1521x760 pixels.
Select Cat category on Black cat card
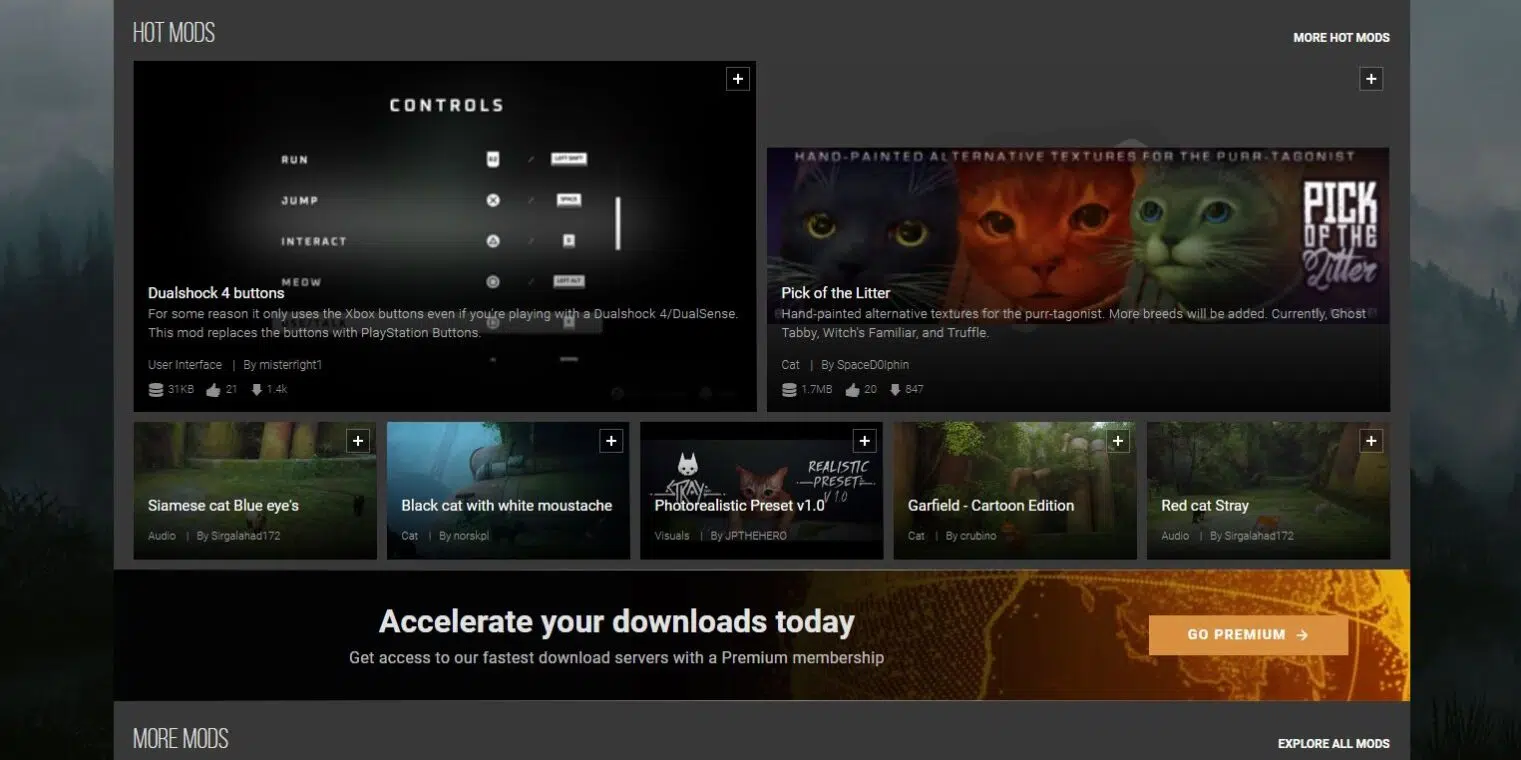coord(410,536)
